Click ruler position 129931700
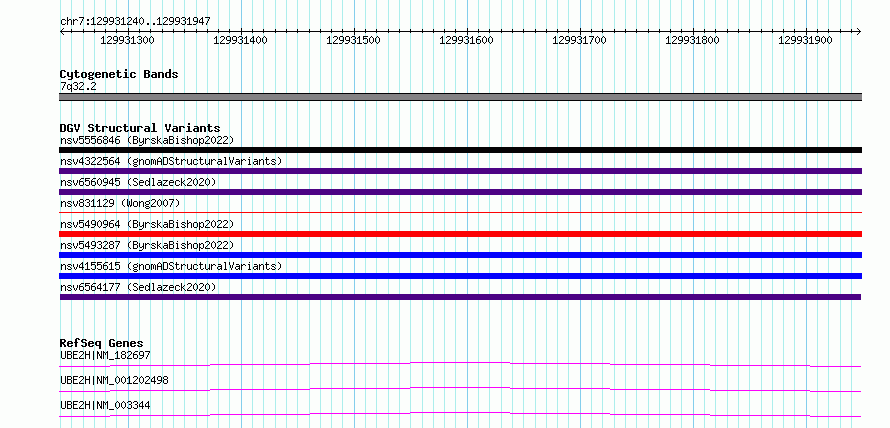The width and height of the screenshot is (890, 428). coord(579,40)
